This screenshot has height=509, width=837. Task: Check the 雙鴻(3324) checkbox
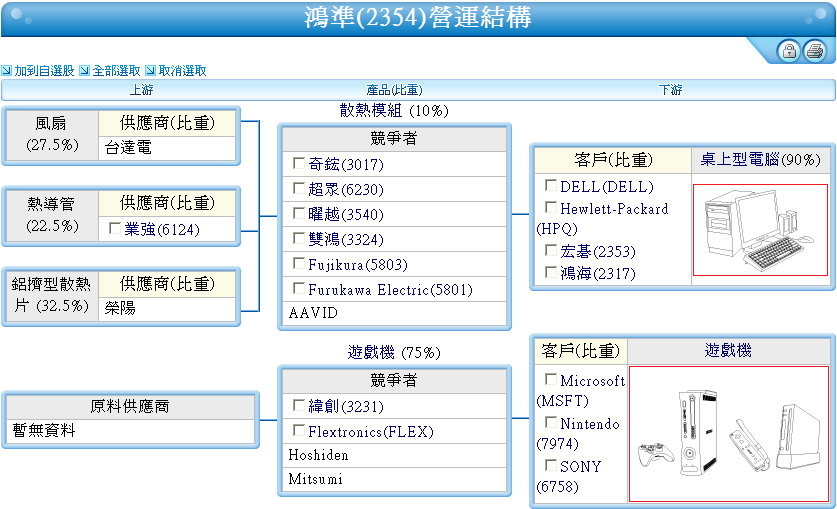299,238
